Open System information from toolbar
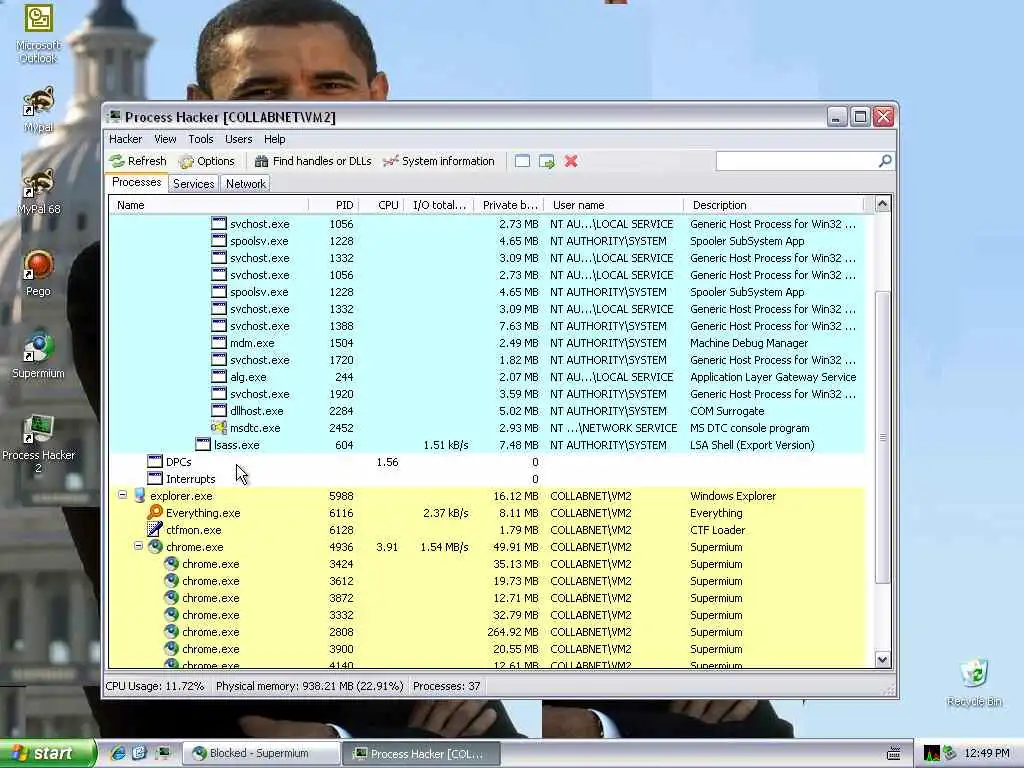Viewport: 1024px width, 768px height. point(439,161)
